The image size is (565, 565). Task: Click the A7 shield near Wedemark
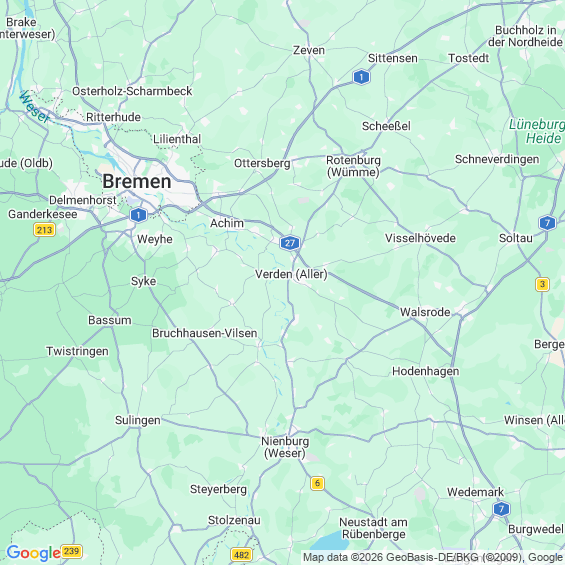tap(501, 509)
